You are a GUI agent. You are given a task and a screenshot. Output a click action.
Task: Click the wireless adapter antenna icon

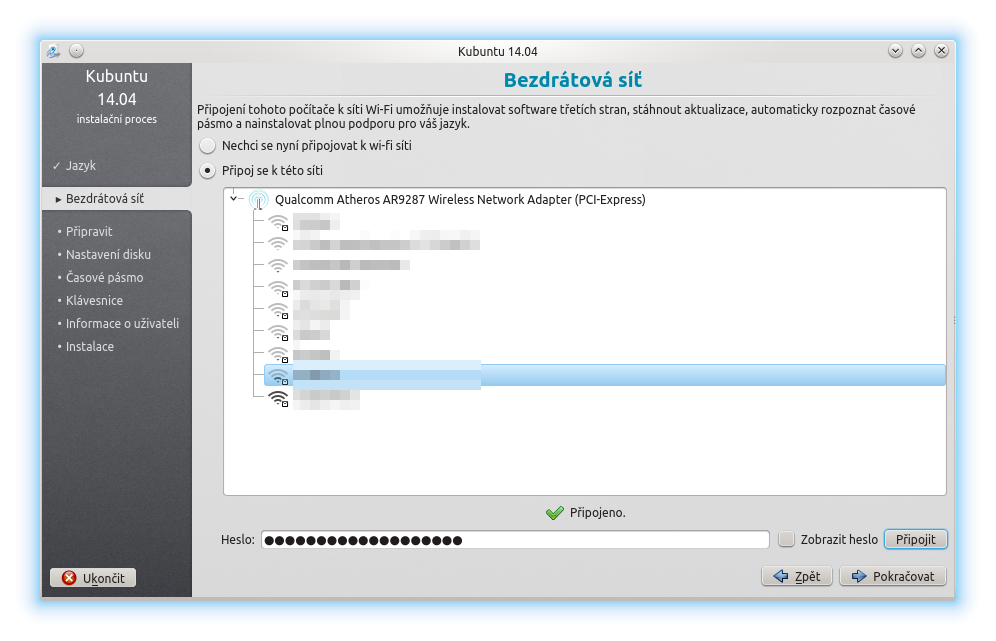coord(258,199)
